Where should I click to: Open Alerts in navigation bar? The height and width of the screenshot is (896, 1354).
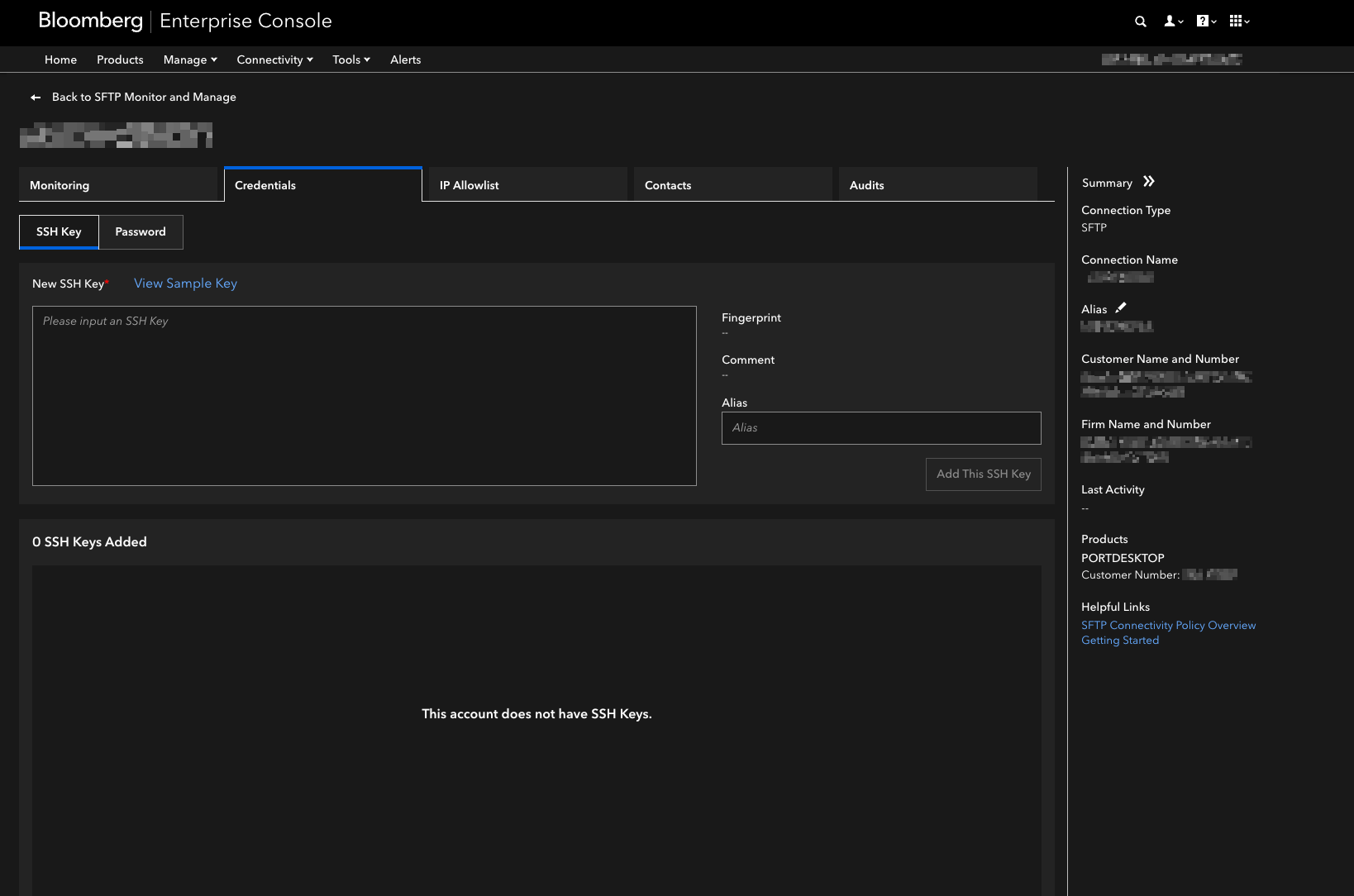[x=406, y=60]
